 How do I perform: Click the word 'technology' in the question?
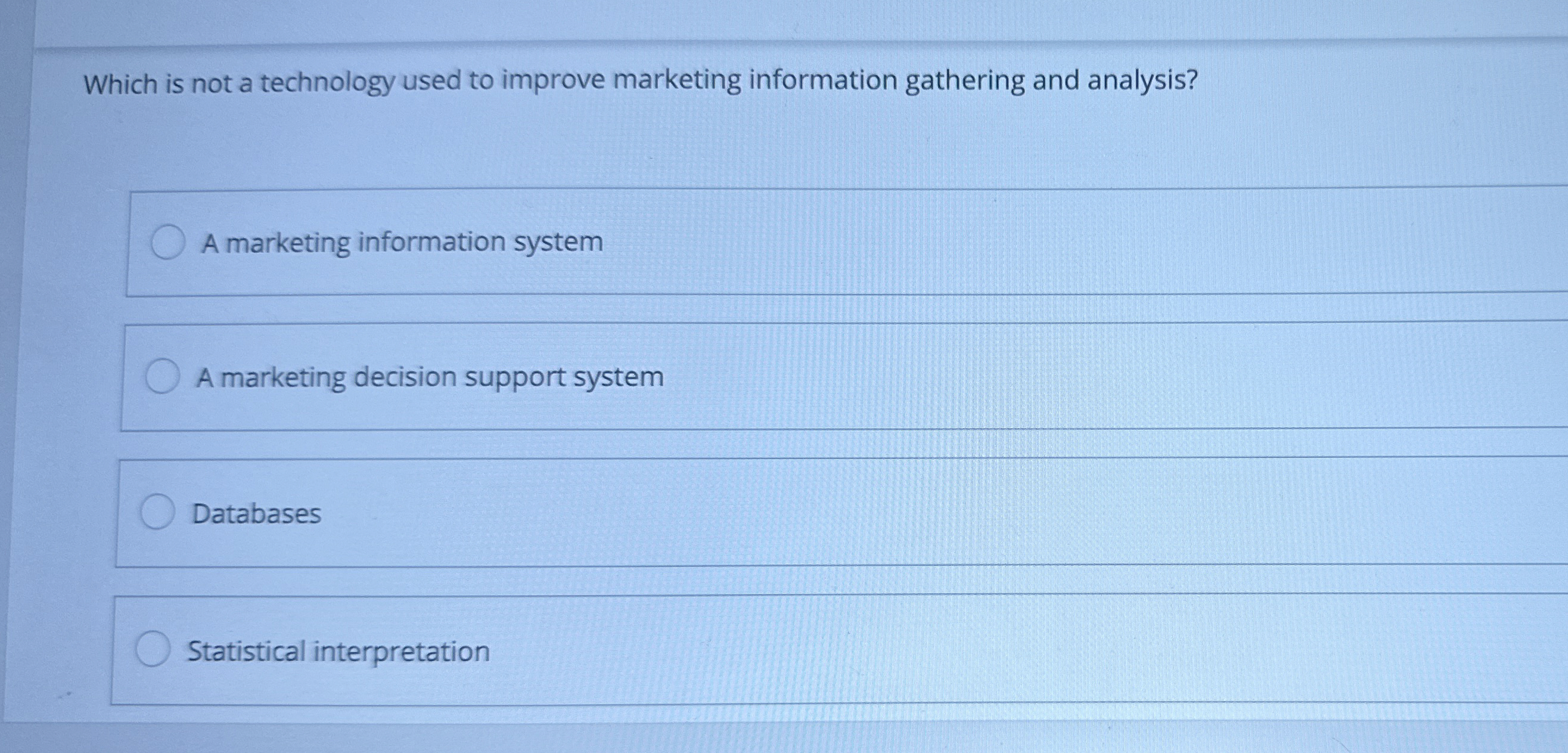pyautogui.click(x=328, y=83)
